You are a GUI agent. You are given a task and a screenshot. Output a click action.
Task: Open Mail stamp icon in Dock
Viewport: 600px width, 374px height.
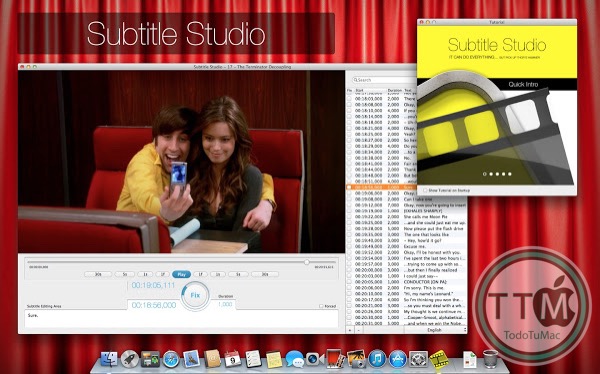pos(191,359)
